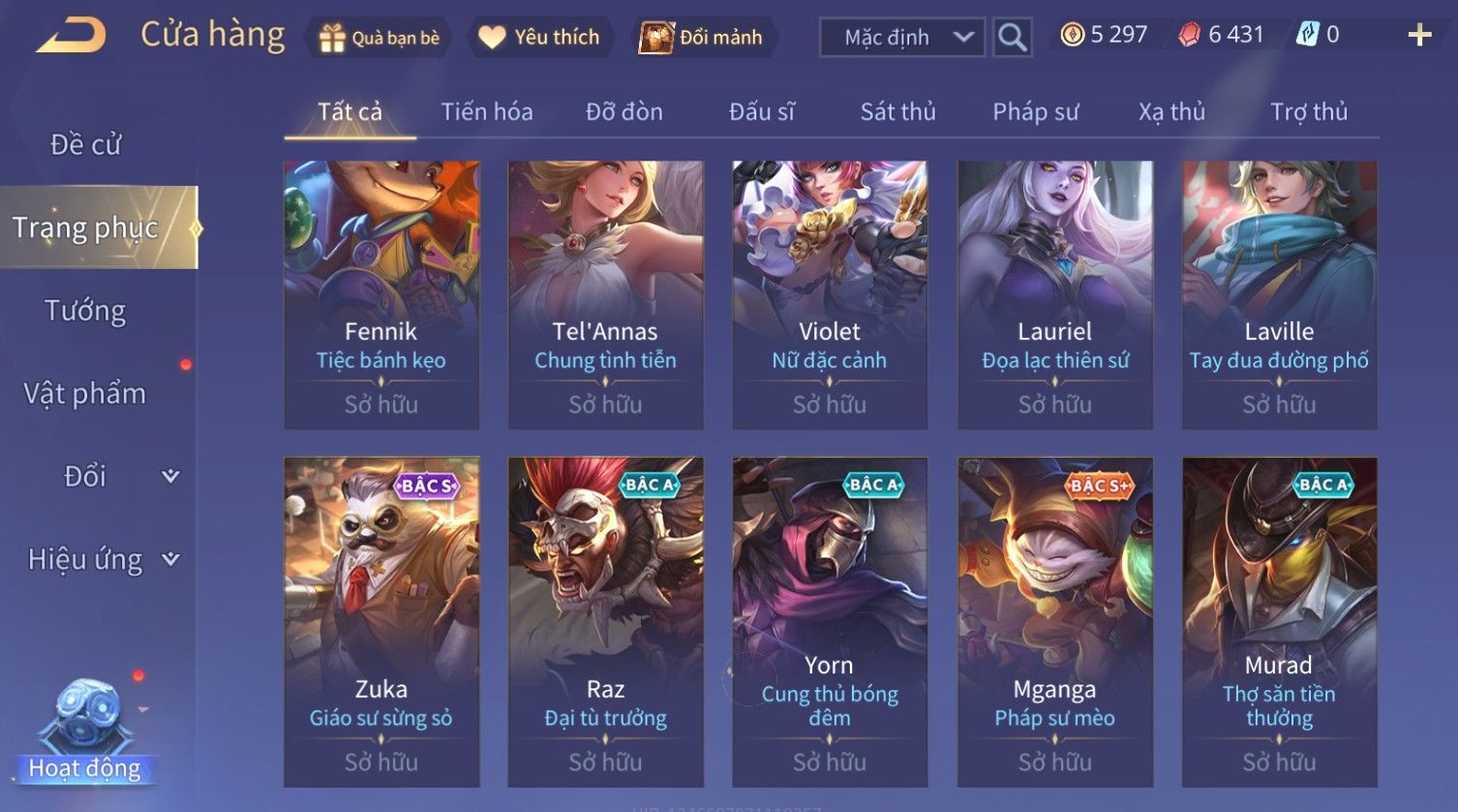Open the Zuka Giáo sư sừng sỏ card
Image resolution: width=1458 pixels, height=812 pixels.
tap(381, 622)
